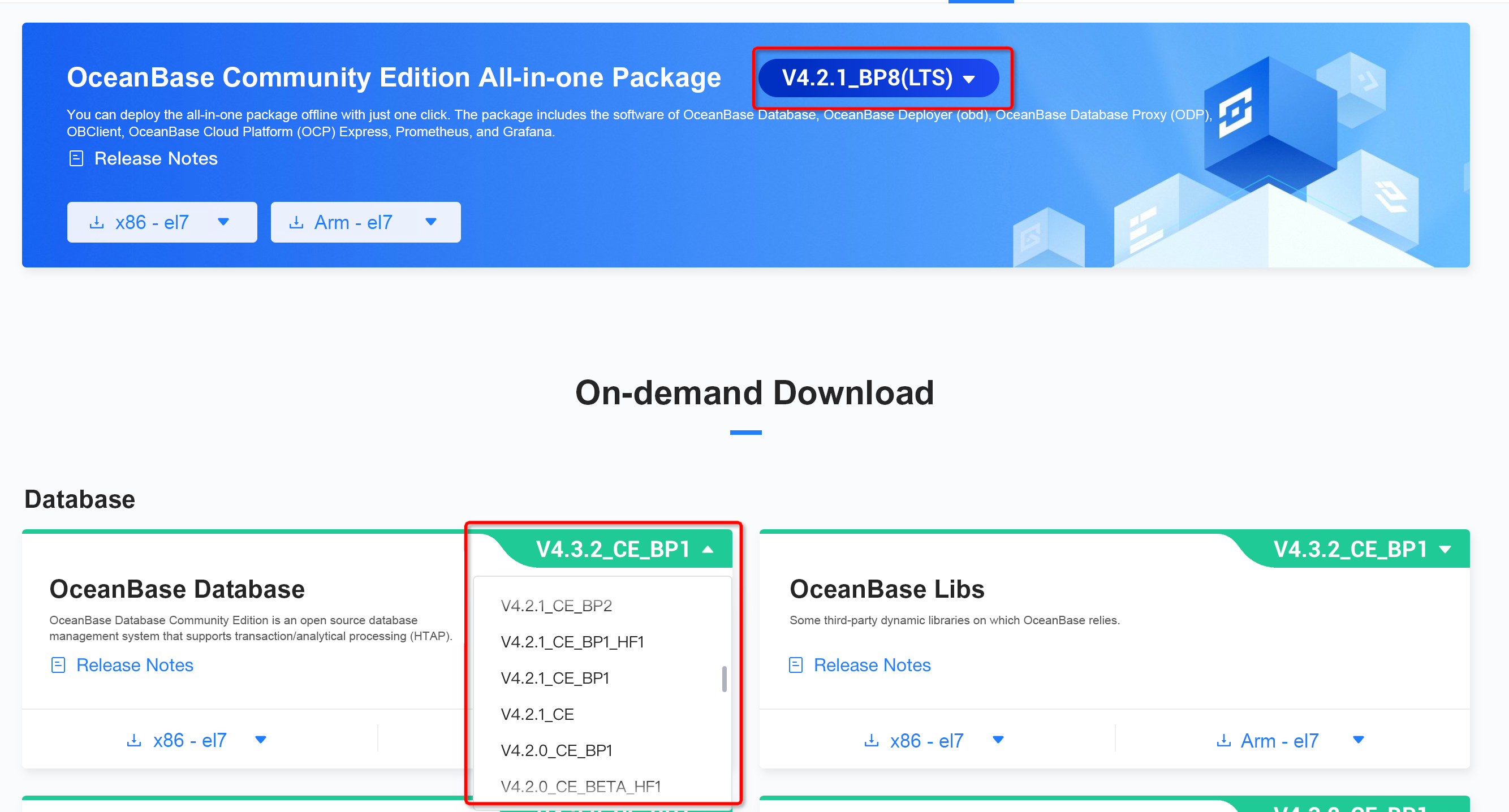Image resolution: width=1509 pixels, height=812 pixels.
Task: Download OceanBase Database x86 - el7
Action: point(189,741)
